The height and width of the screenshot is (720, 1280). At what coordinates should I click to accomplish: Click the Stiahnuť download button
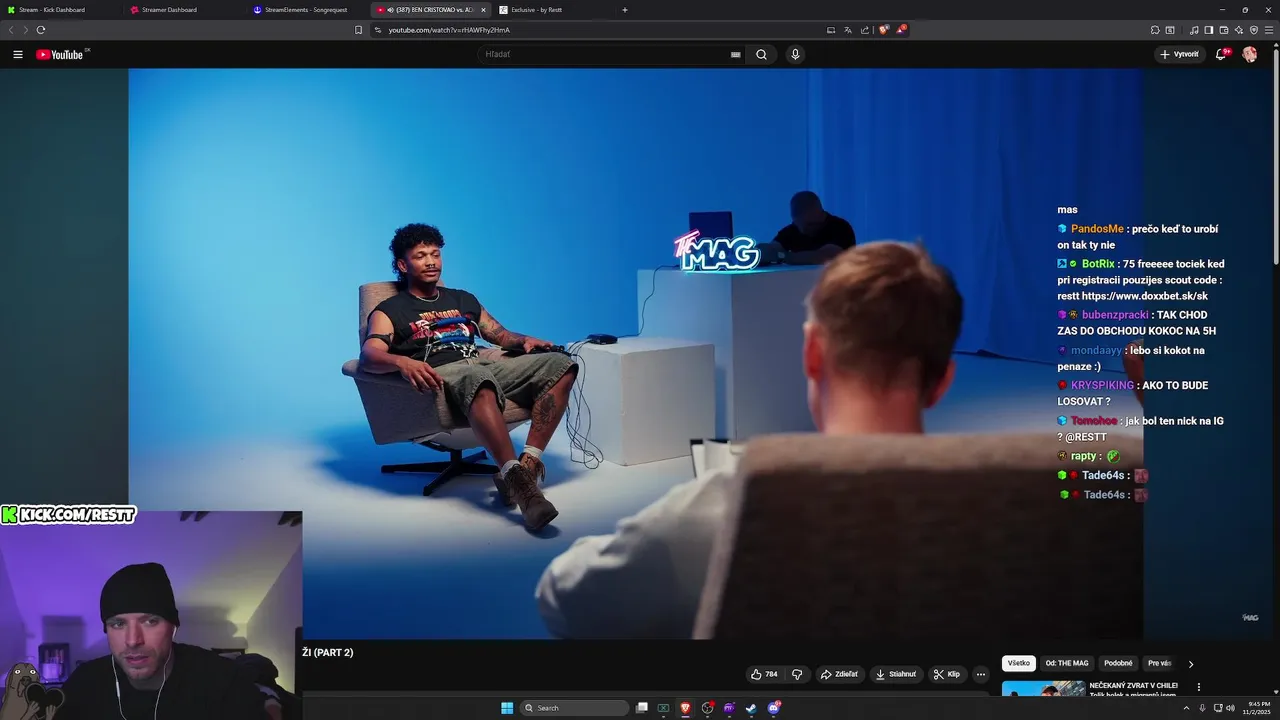pyautogui.click(x=896, y=674)
